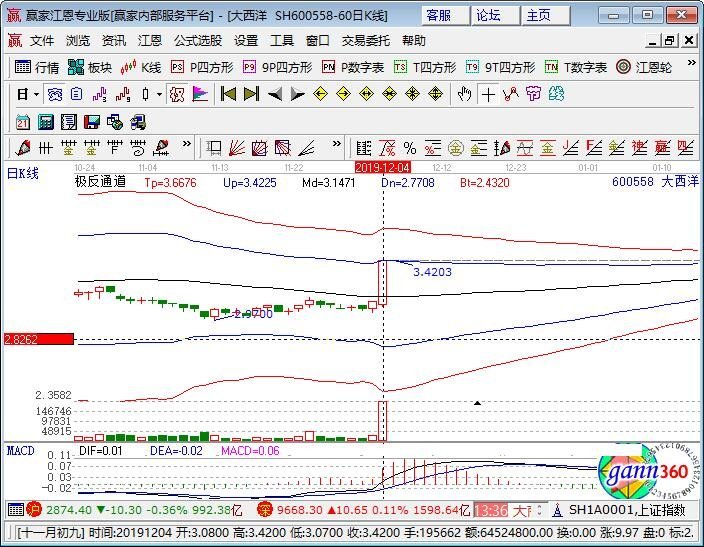Jump to first bar icon
This screenshot has width=704, height=547.
(228, 94)
